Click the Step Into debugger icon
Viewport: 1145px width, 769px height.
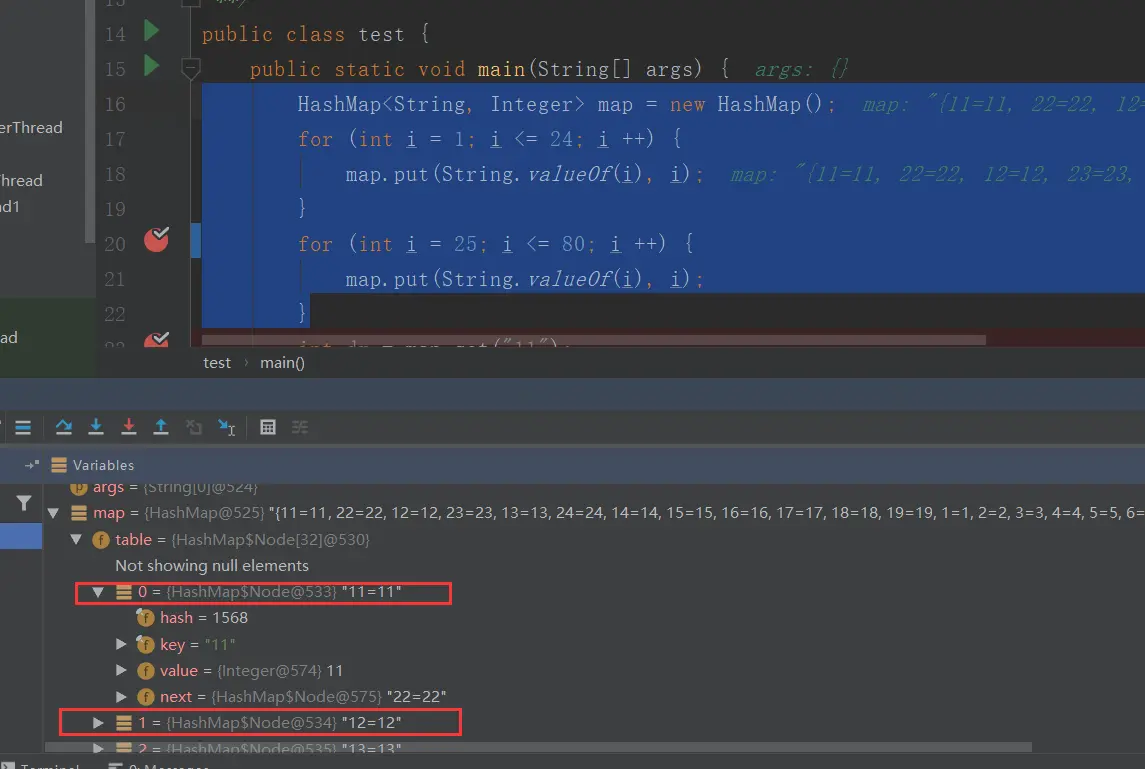96,427
